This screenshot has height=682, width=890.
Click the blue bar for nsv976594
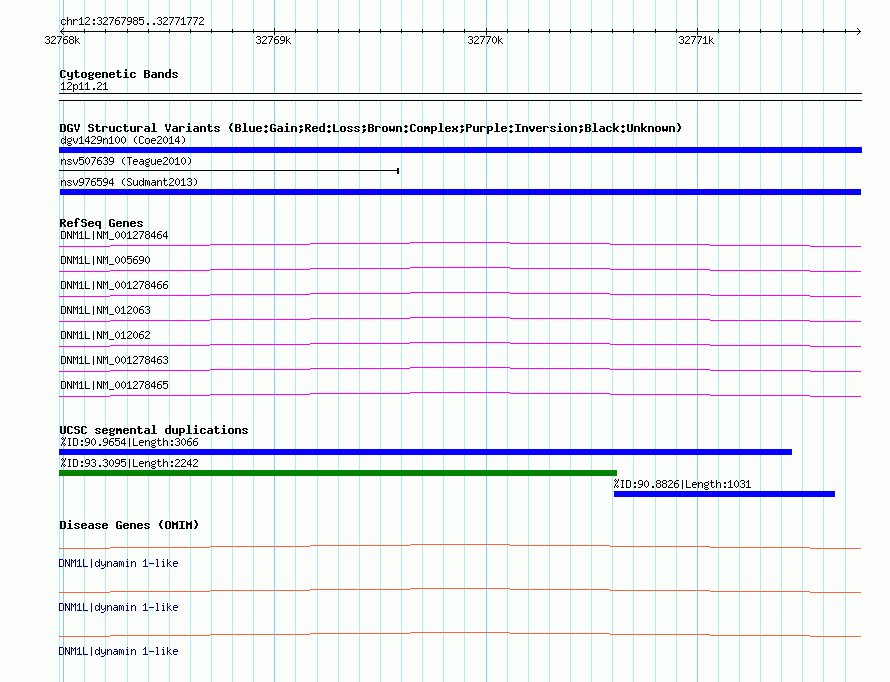point(460,192)
